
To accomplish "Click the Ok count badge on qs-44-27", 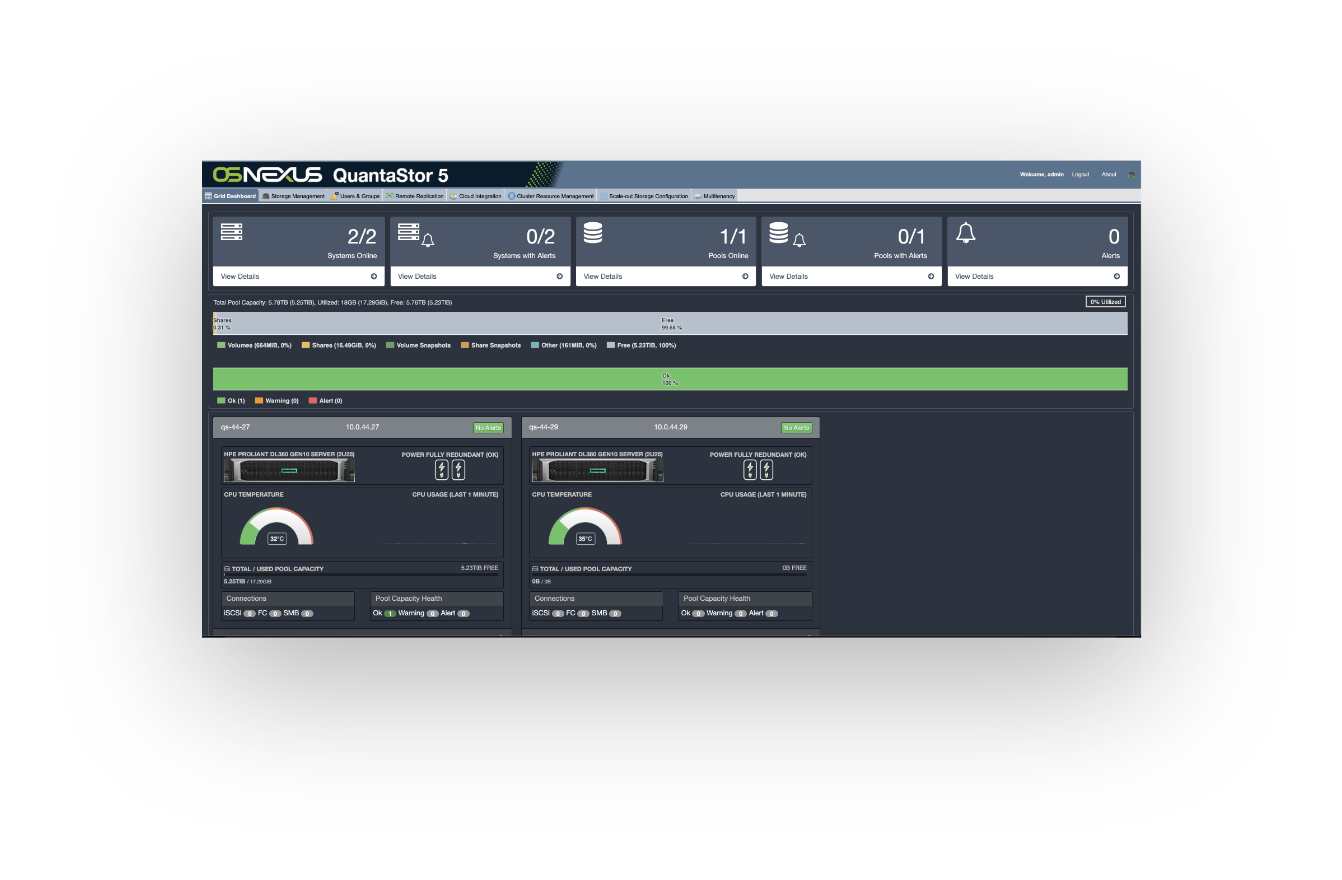I will coord(390,614).
